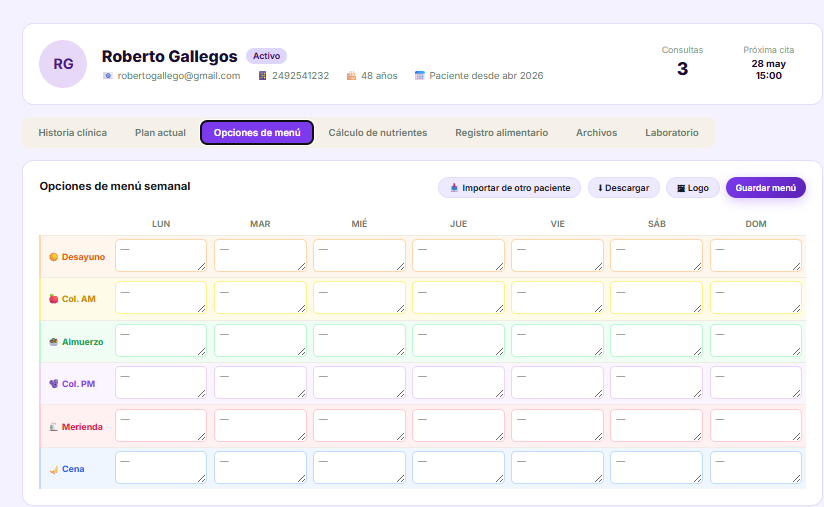Click the Desayuno field for LUN
The width and height of the screenshot is (824, 507).
point(161,256)
